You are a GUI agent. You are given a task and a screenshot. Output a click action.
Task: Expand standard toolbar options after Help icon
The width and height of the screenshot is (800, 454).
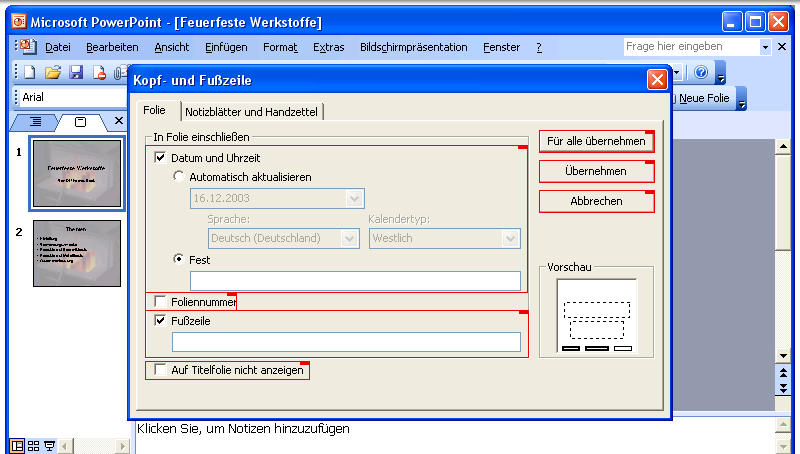[x=720, y=73]
